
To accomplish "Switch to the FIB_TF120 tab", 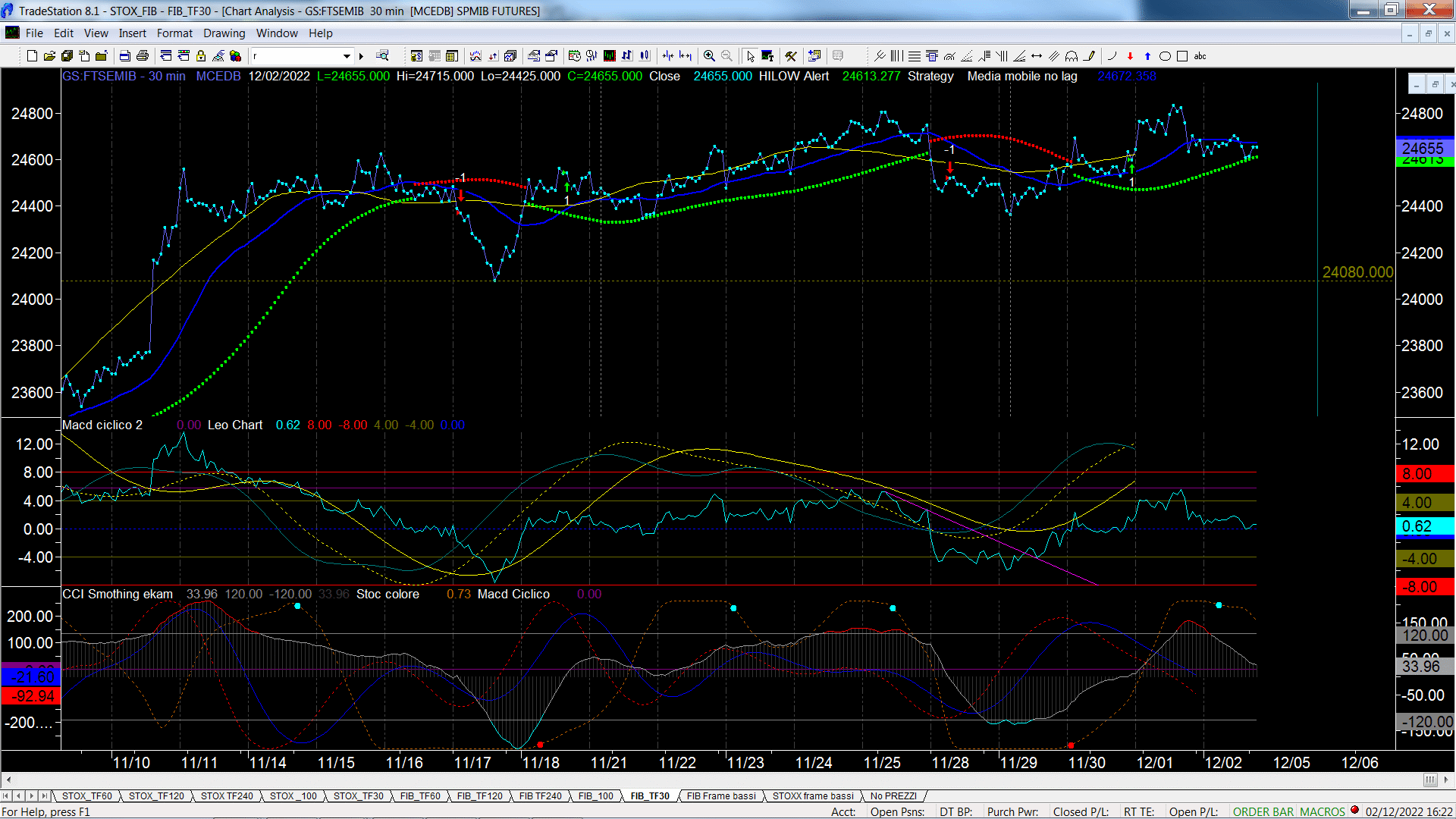I will [x=480, y=796].
